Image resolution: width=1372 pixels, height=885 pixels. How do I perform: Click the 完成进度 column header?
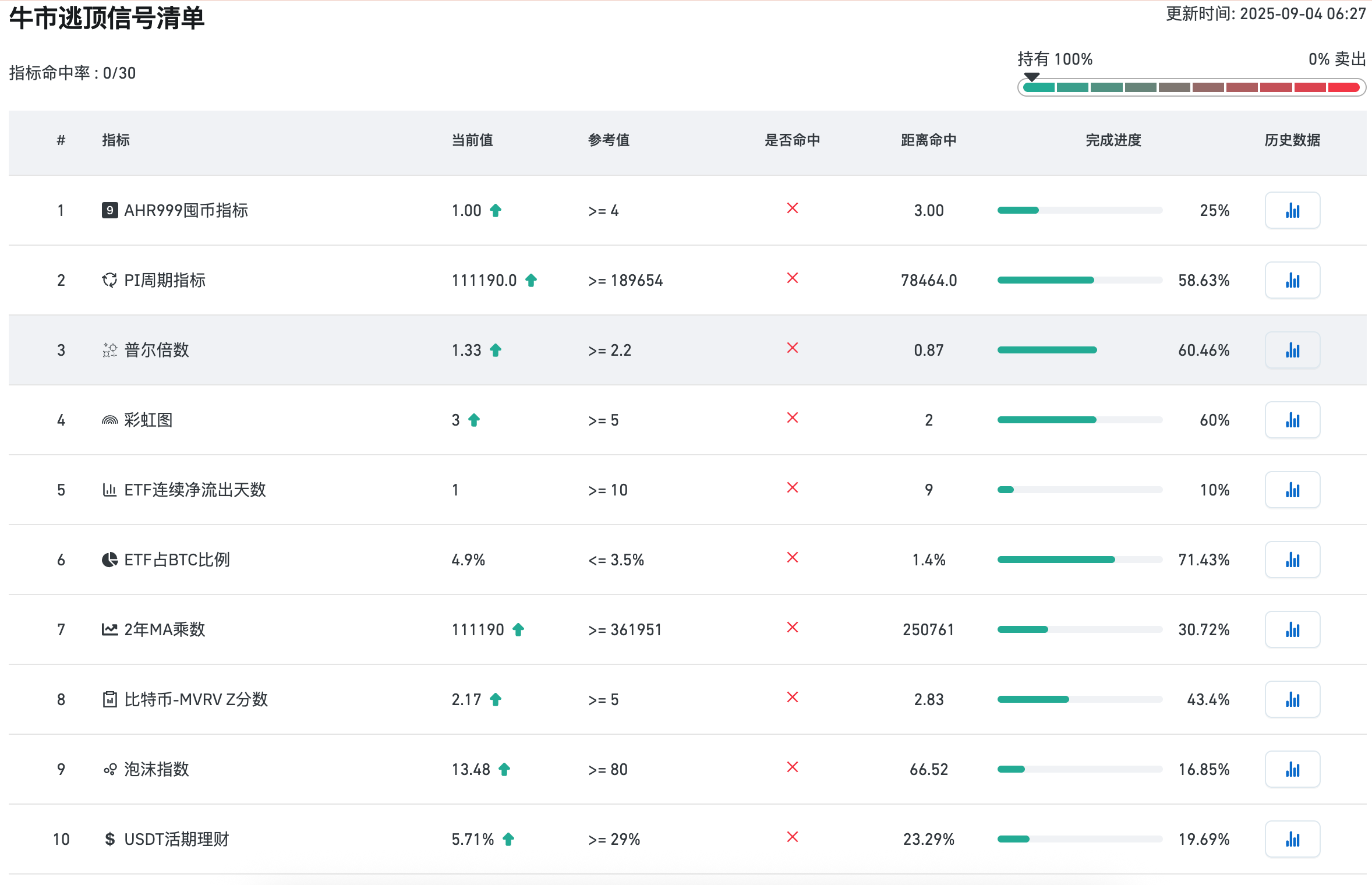[x=1113, y=140]
